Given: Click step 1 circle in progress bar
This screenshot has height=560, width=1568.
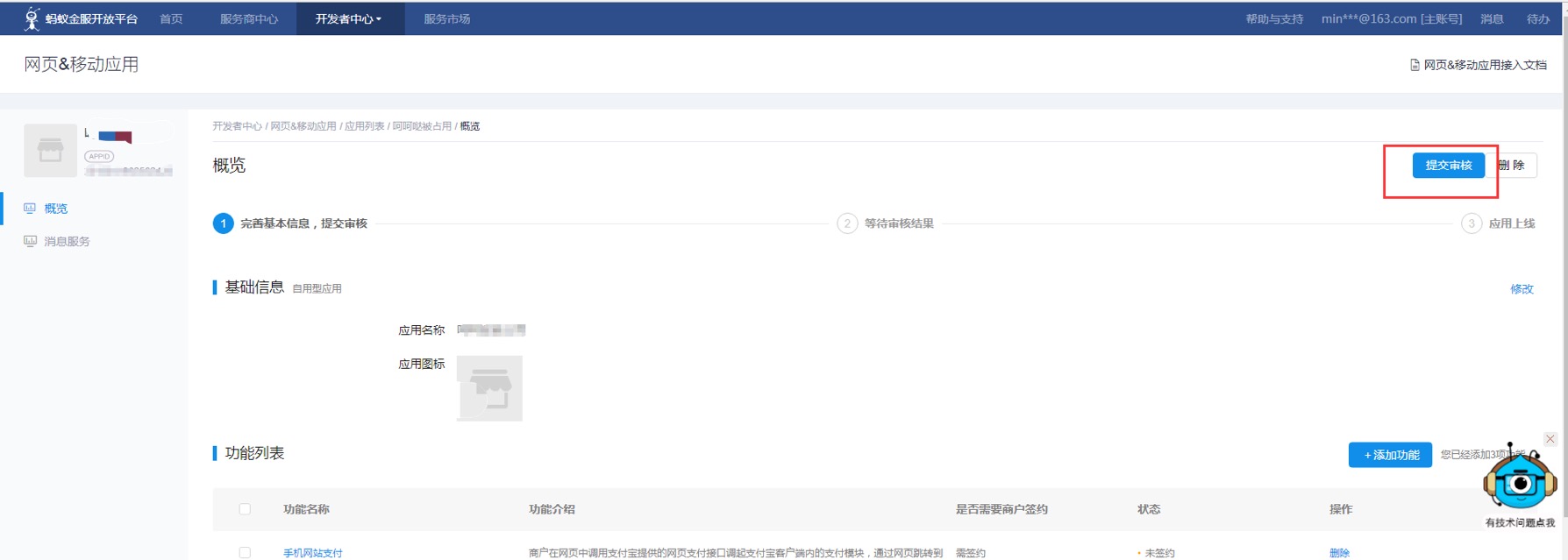Looking at the screenshot, I should tap(223, 223).
